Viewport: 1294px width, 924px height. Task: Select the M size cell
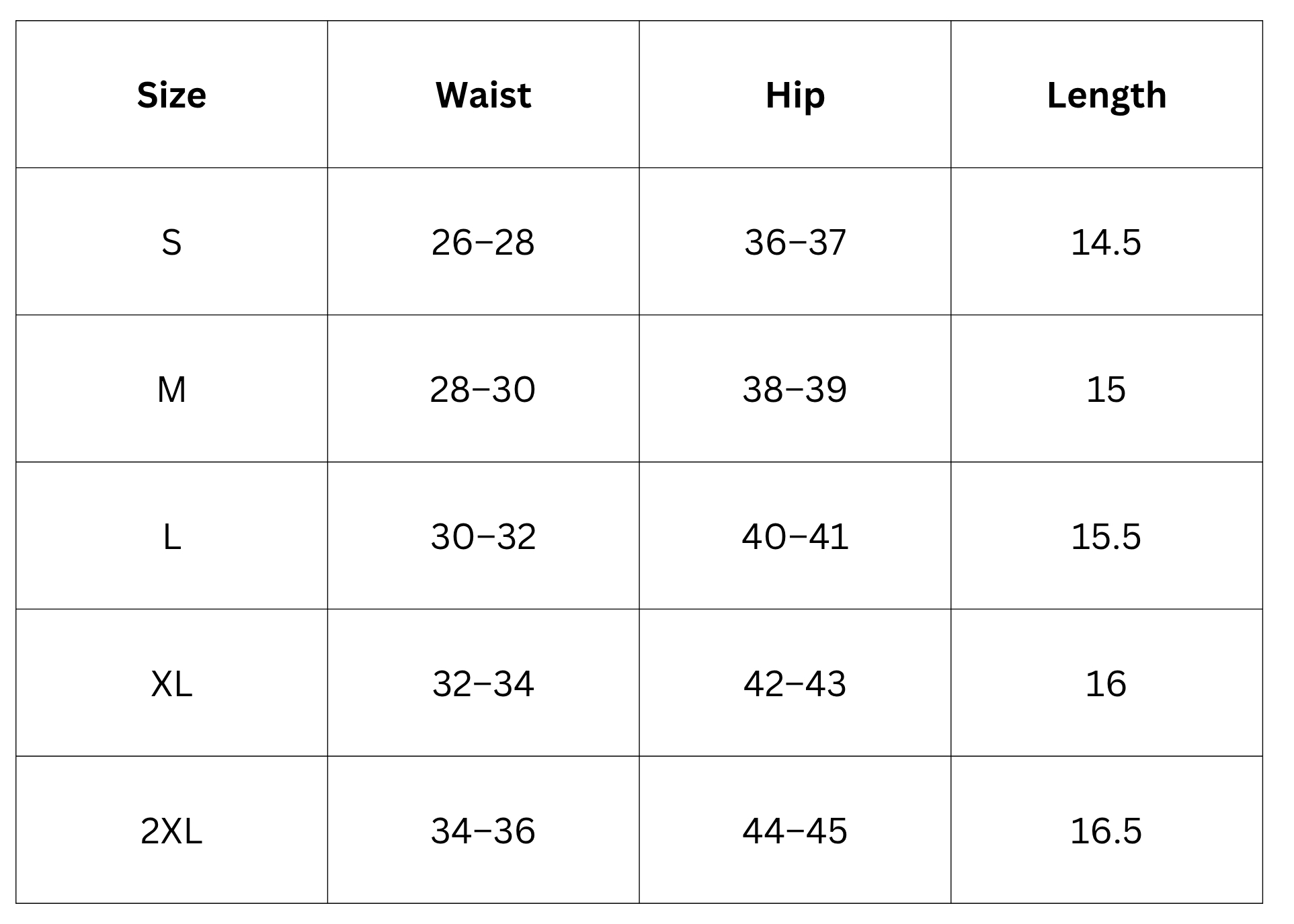pyautogui.click(x=171, y=389)
